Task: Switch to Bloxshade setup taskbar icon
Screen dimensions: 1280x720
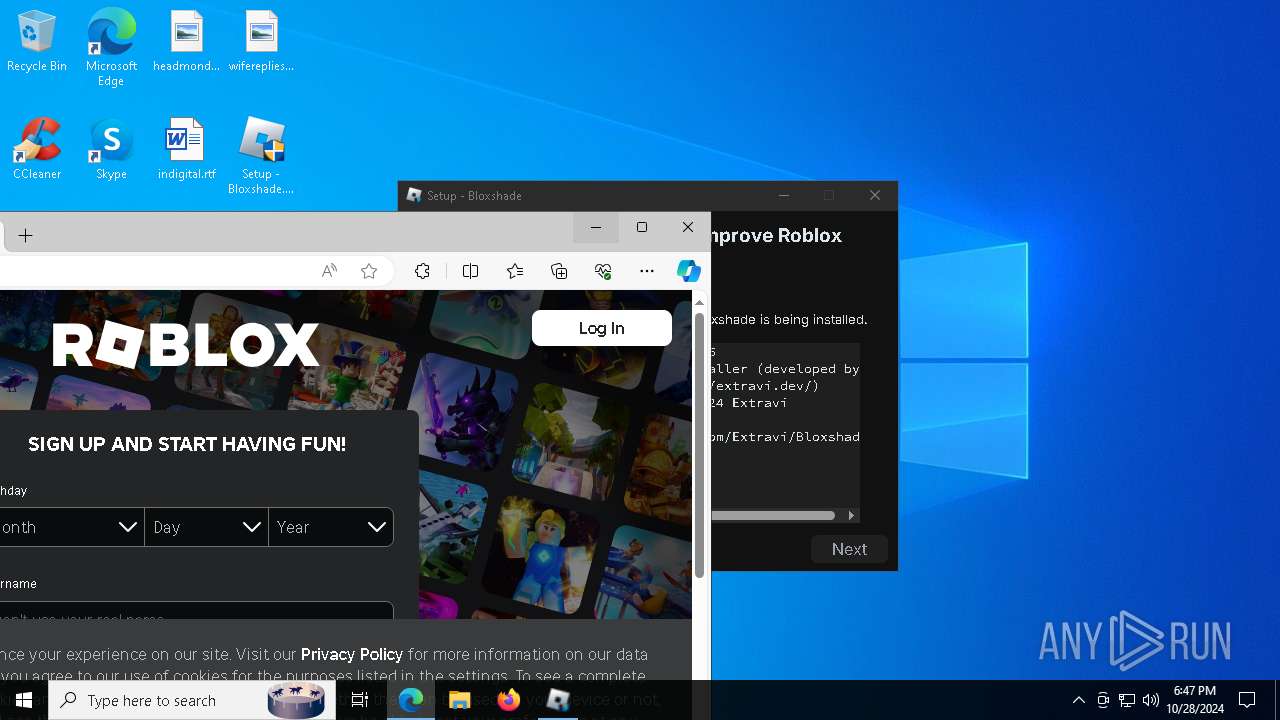Action: pyautogui.click(x=558, y=700)
